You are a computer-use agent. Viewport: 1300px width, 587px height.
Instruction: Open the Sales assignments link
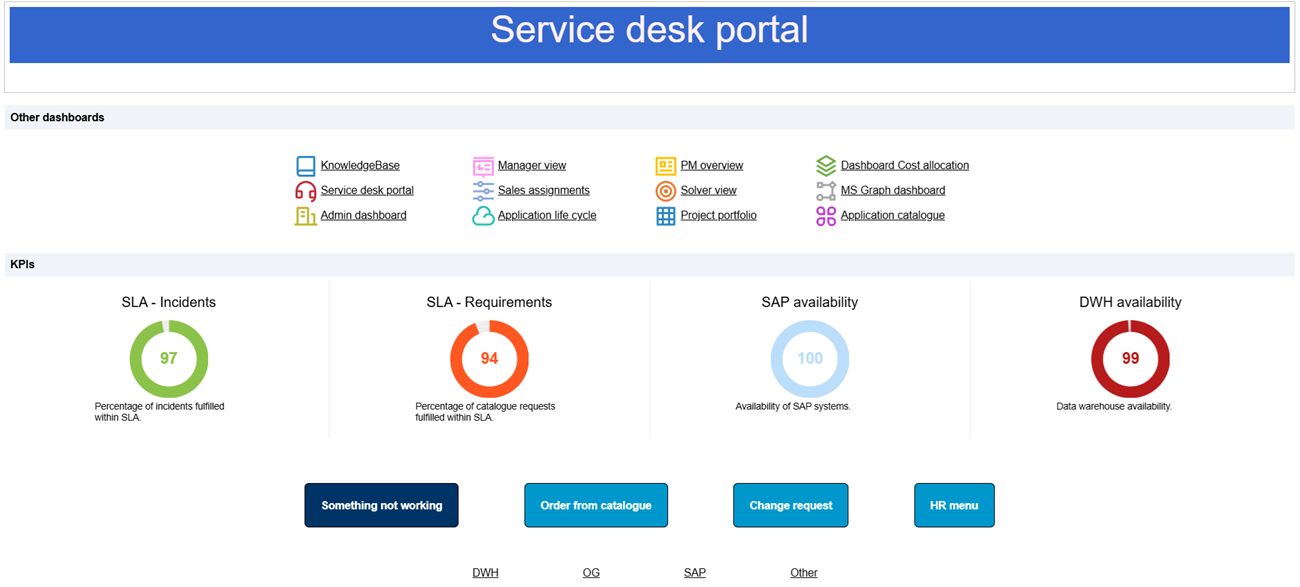click(544, 191)
